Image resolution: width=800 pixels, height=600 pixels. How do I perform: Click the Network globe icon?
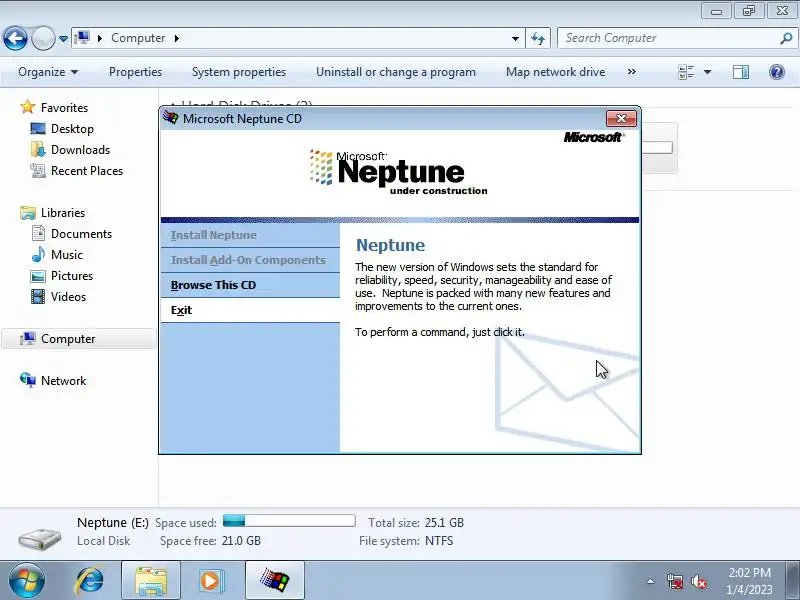(28, 380)
